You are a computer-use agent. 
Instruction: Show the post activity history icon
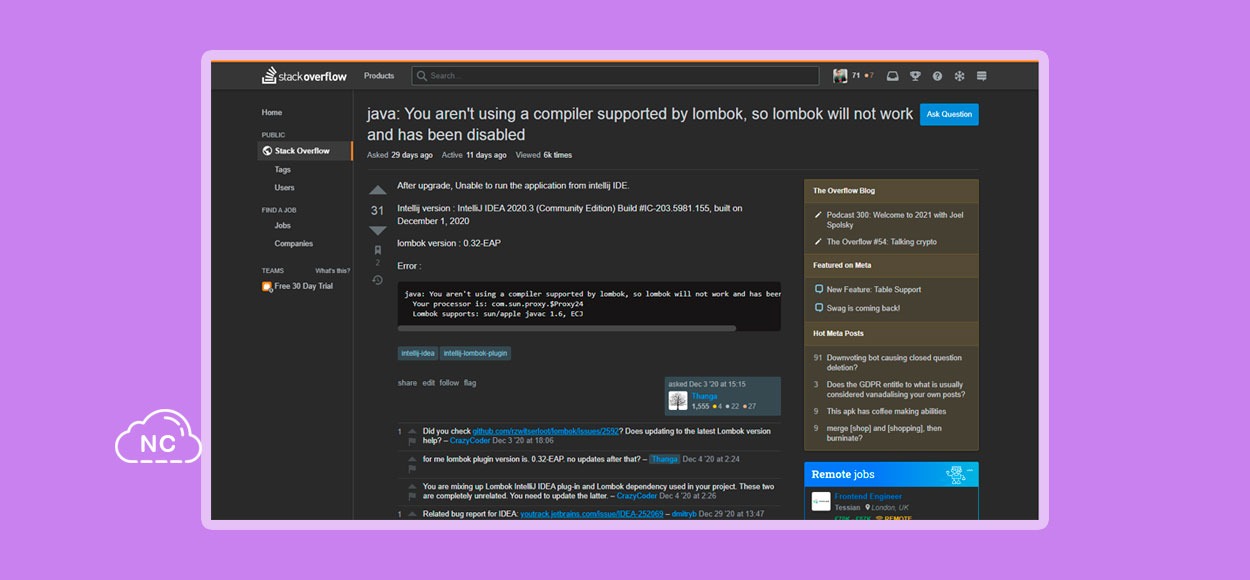pos(377,280)
